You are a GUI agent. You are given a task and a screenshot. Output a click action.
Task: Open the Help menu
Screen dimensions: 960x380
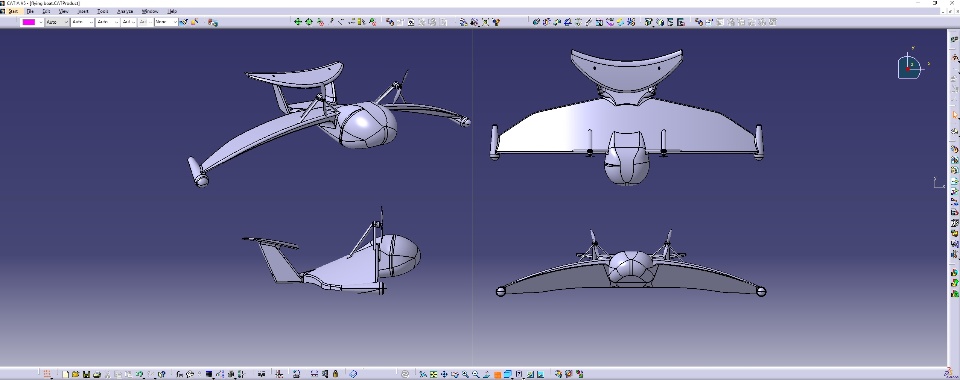(172, 11)
